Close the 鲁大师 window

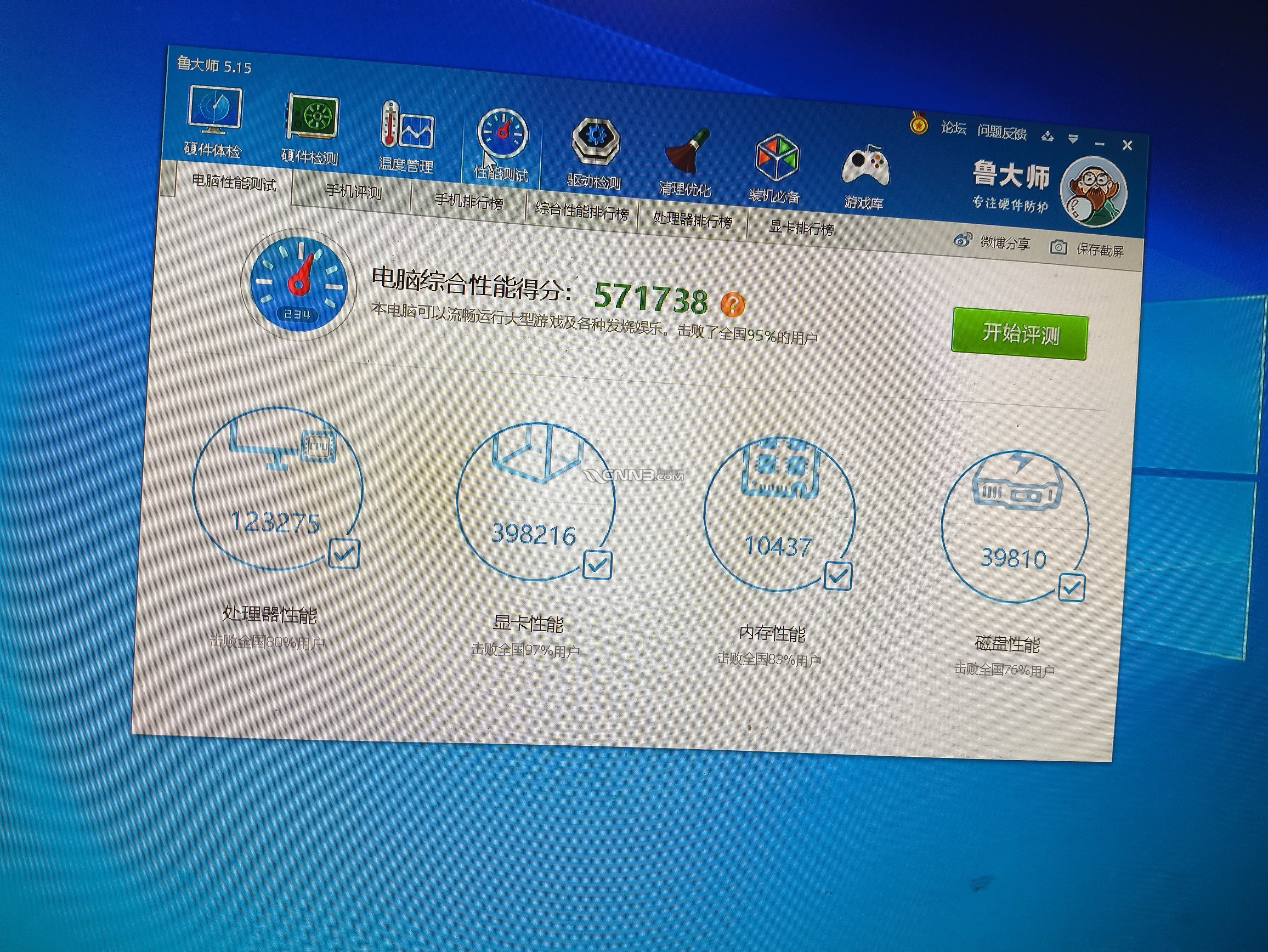pyautogui.click(x=1127, y=145)
